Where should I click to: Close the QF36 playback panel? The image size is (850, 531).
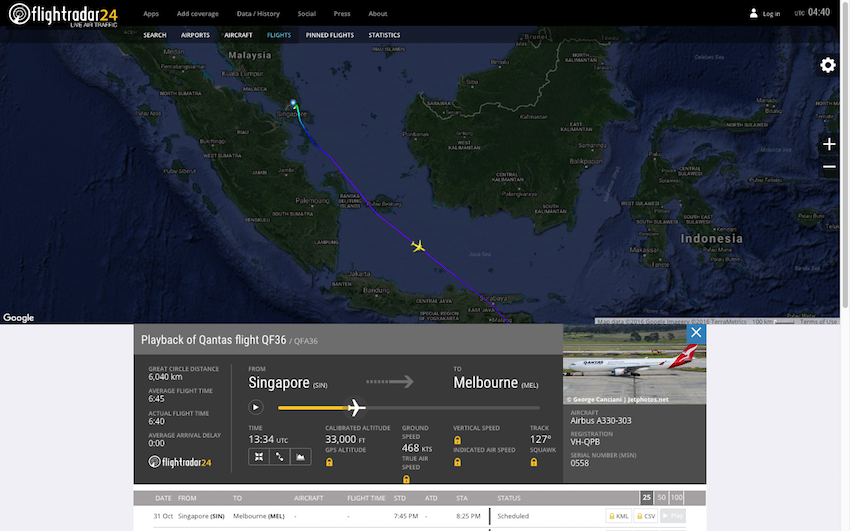click(696, 333)
